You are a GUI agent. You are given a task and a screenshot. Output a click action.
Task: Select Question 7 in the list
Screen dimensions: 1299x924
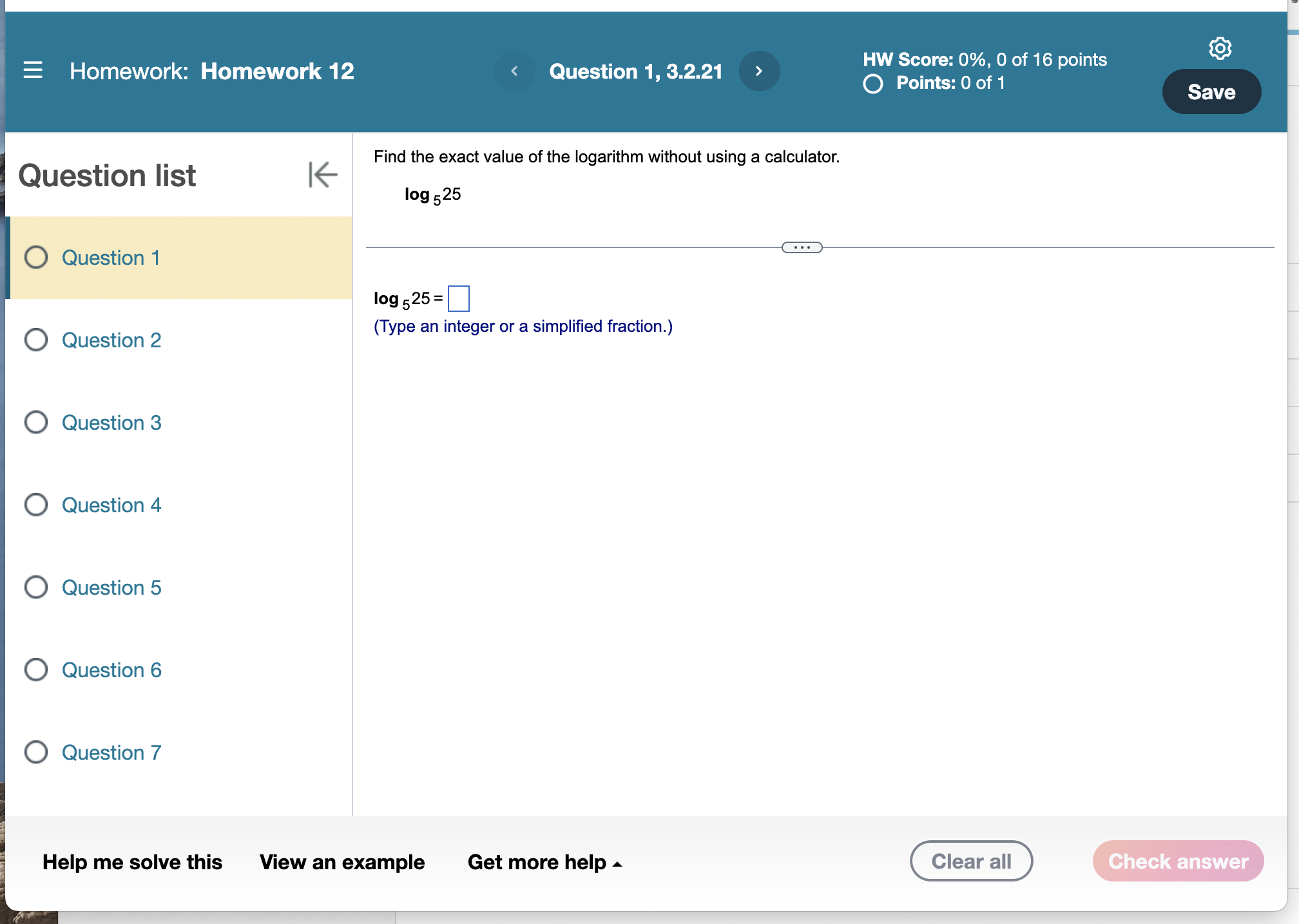click(x=111, y=752)
